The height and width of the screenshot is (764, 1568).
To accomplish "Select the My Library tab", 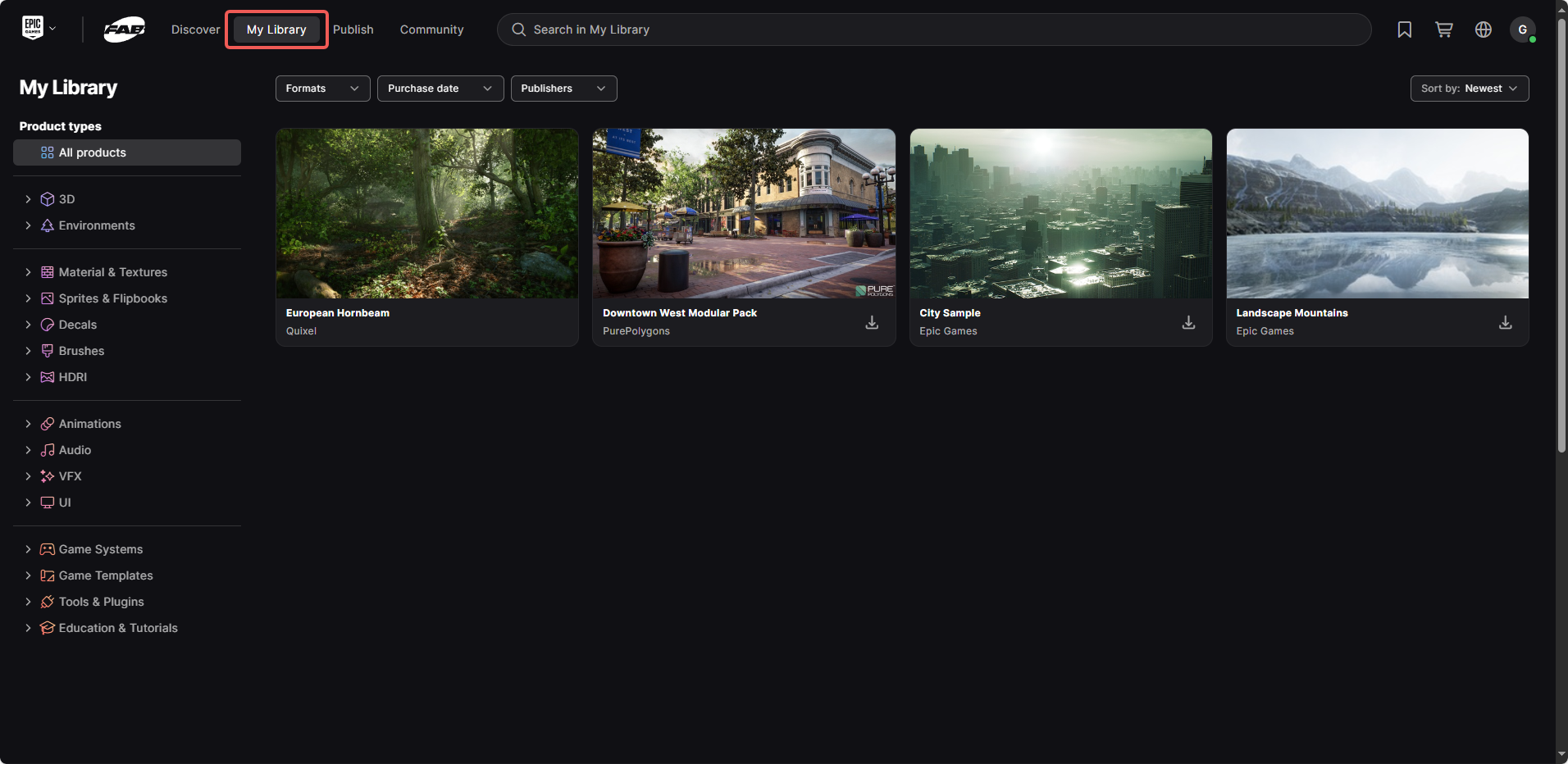I will click(x=276, y=30).
